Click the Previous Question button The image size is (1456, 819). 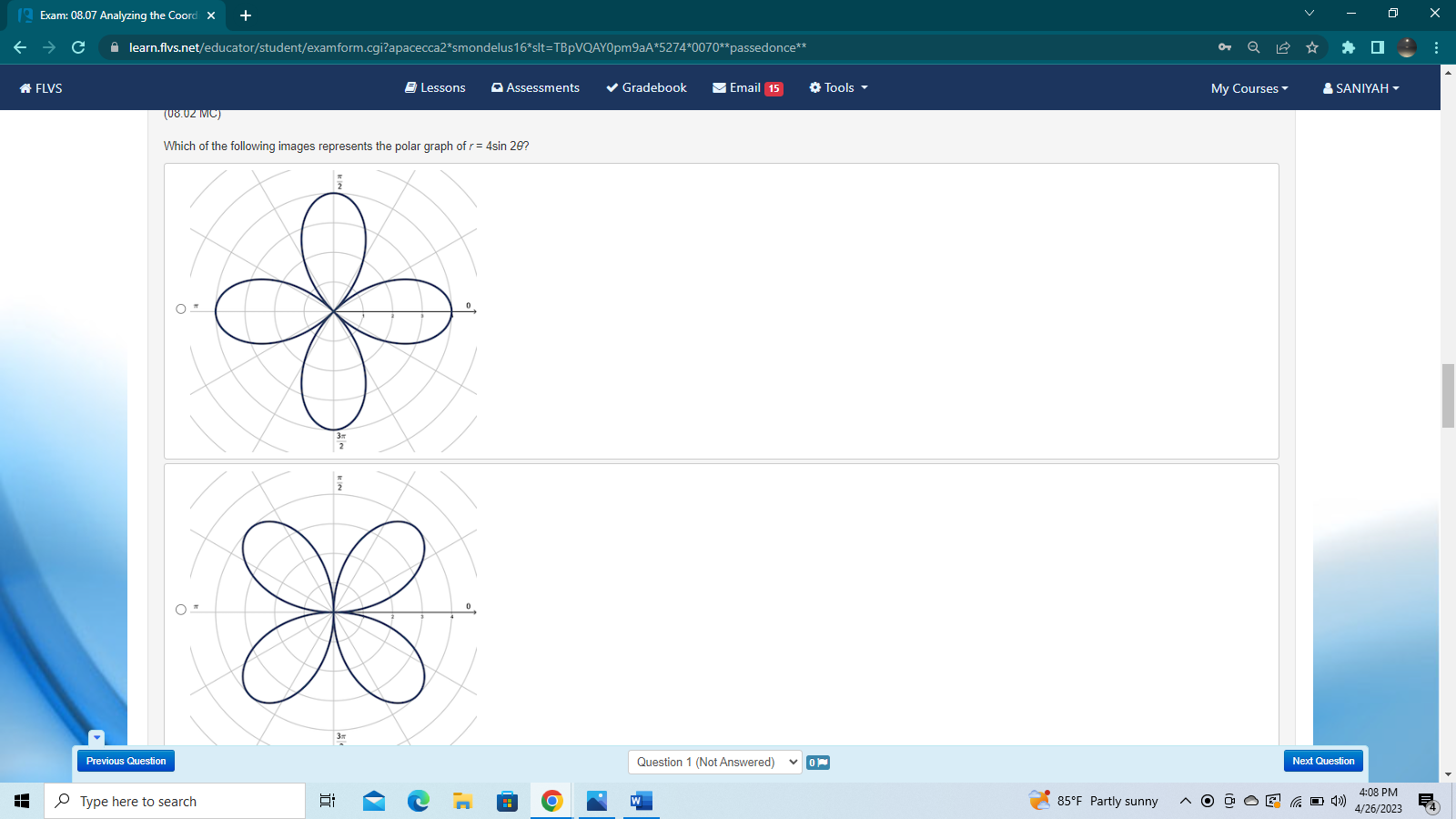pos(126,761)
